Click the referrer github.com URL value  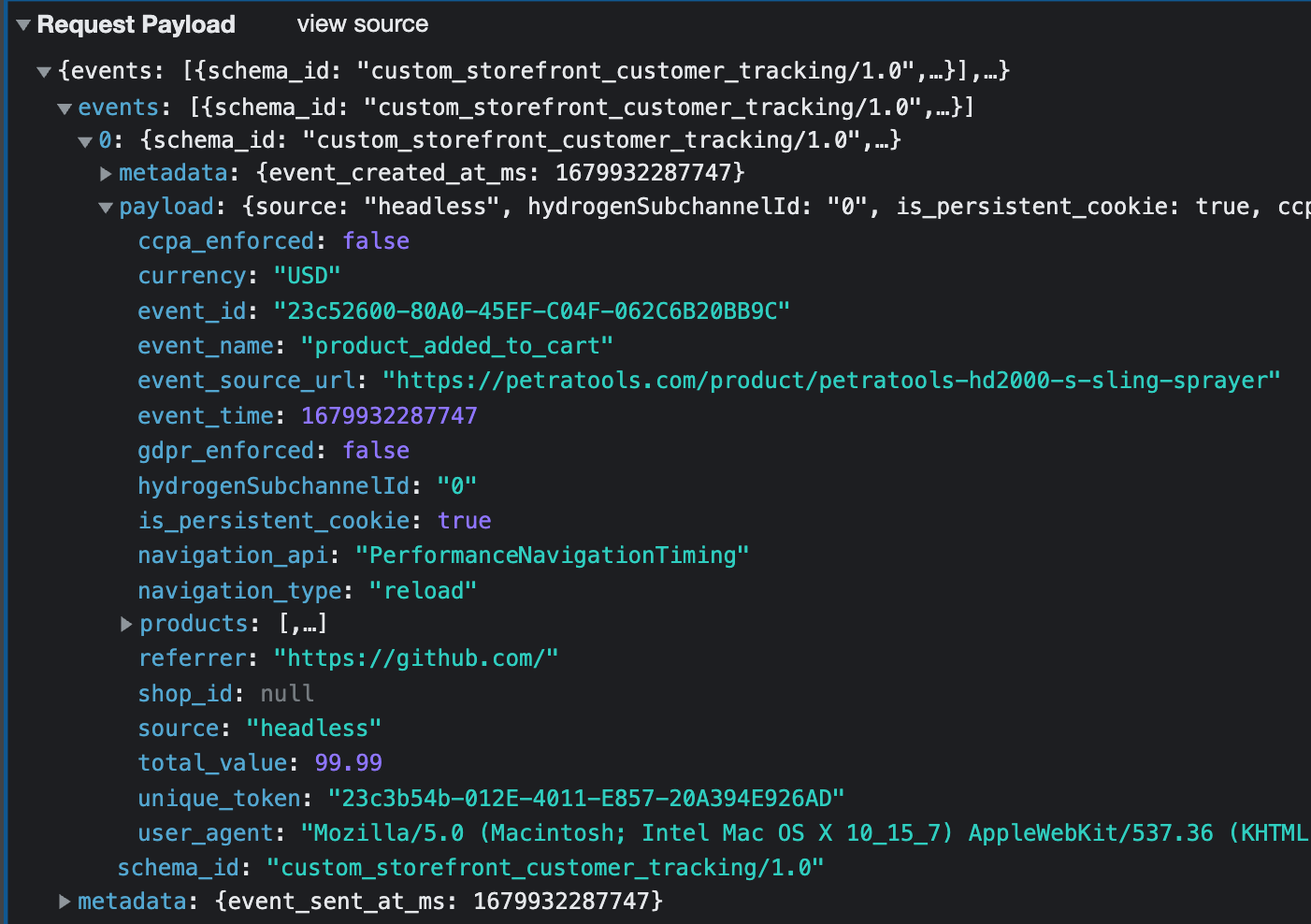pyautogui.click(x=416, y=657)
